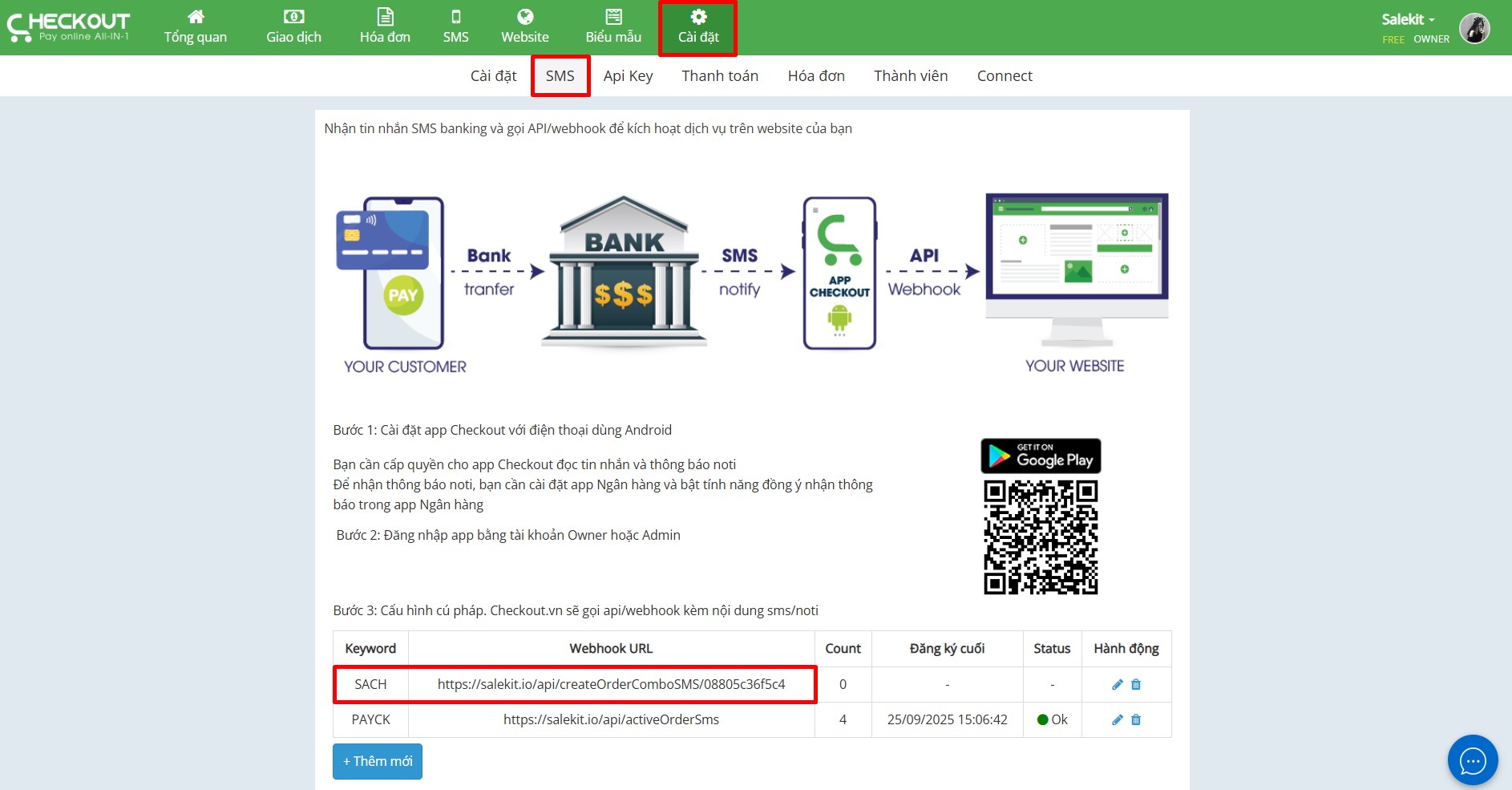Screen dimensions: 1512x790
Task: Click the Get it on Google Play badge
Action: (x=1041, y=456)
